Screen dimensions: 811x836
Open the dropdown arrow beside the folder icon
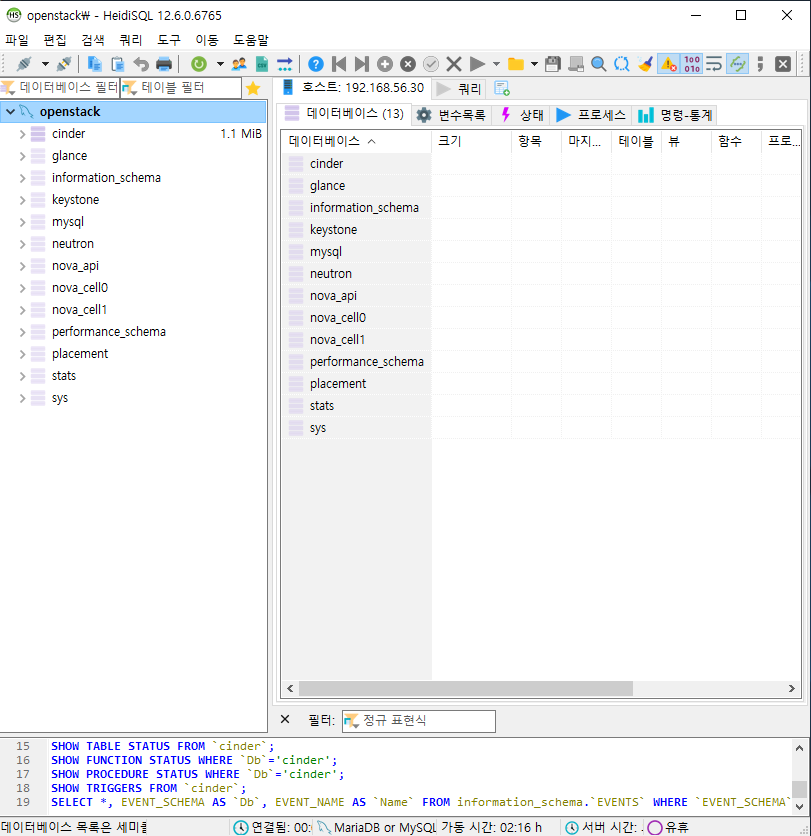(534, 65)
